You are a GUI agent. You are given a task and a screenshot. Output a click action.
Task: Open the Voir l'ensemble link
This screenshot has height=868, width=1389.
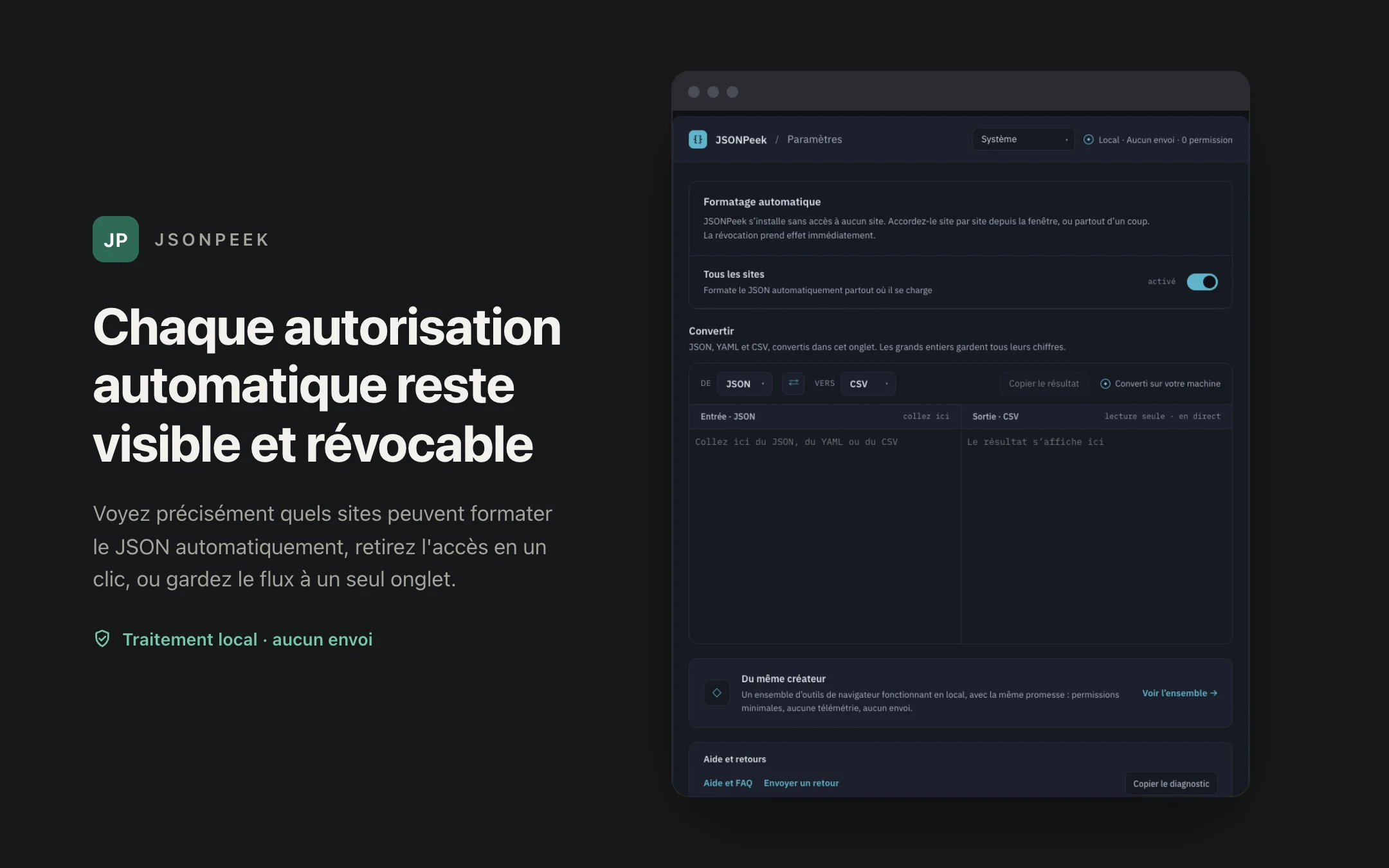[x=1179, y=693]
